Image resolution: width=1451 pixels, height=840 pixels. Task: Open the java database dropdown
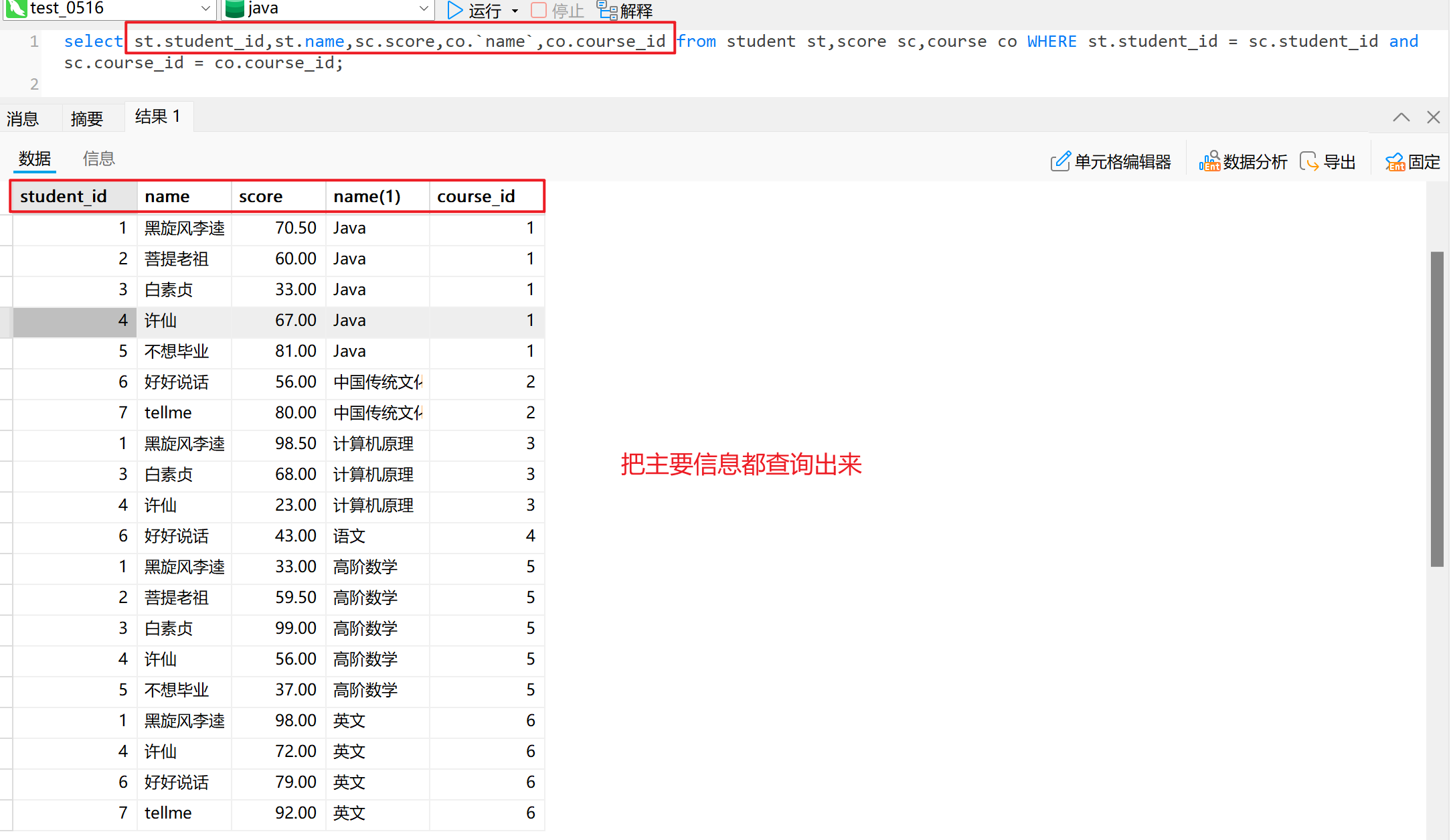tap(423, 9)
